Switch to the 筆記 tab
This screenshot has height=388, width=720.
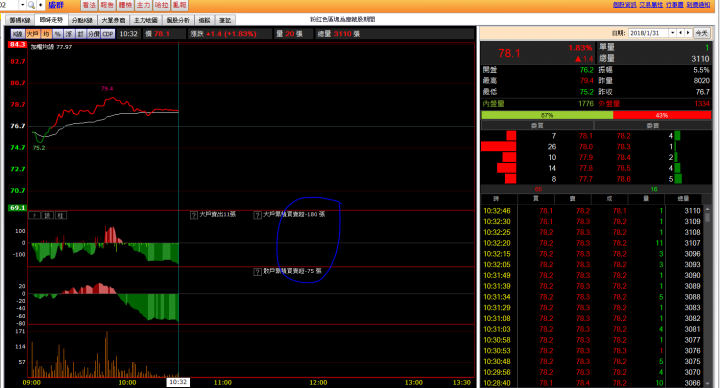[225, 20]
